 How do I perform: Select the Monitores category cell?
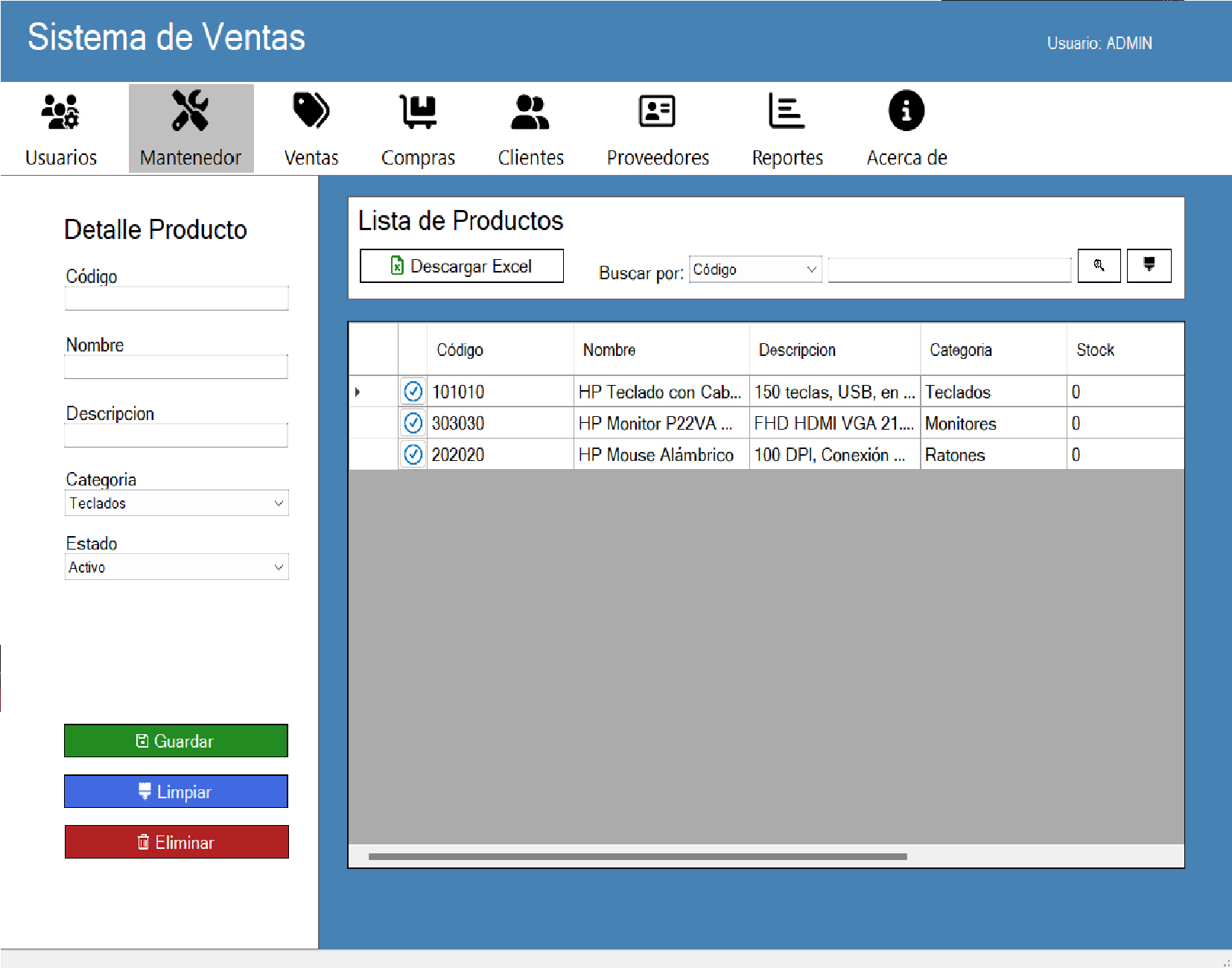click(994, 423)
